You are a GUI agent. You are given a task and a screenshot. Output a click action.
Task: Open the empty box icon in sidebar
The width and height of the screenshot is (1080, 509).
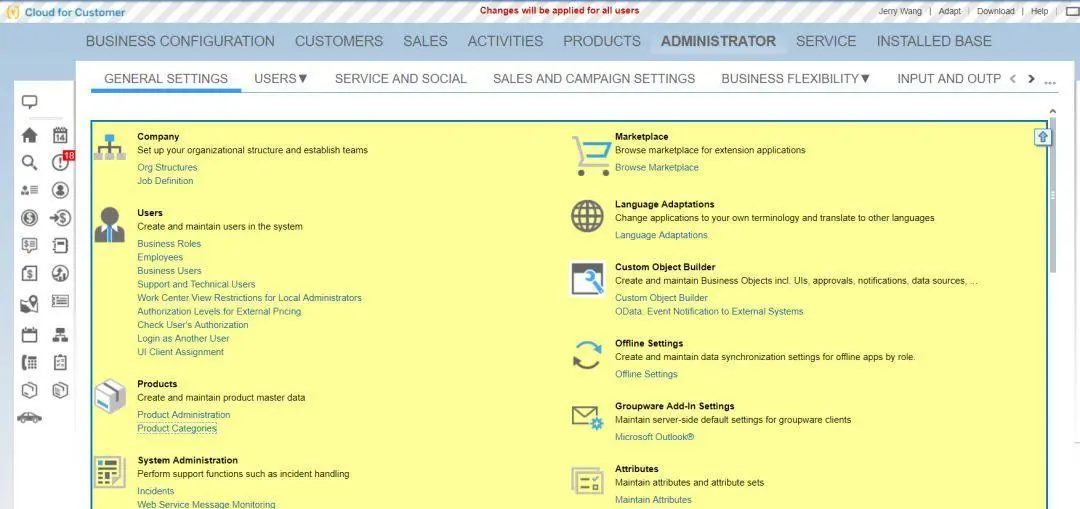coord(29,391)
